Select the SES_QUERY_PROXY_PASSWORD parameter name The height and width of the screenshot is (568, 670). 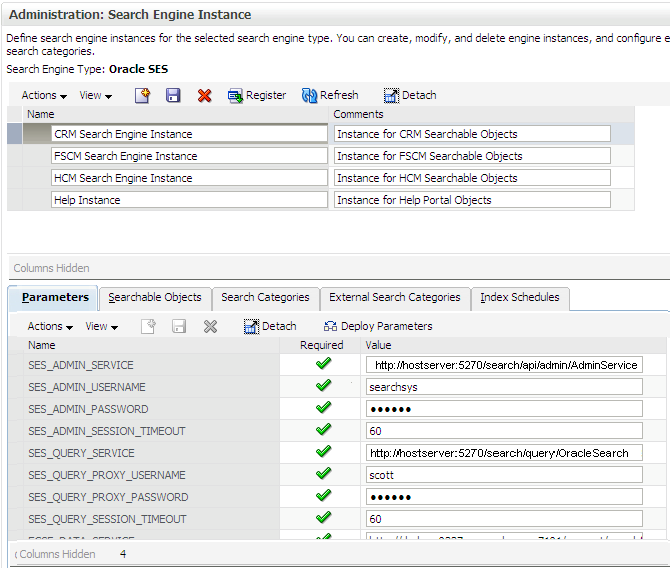tap(108, 497)
